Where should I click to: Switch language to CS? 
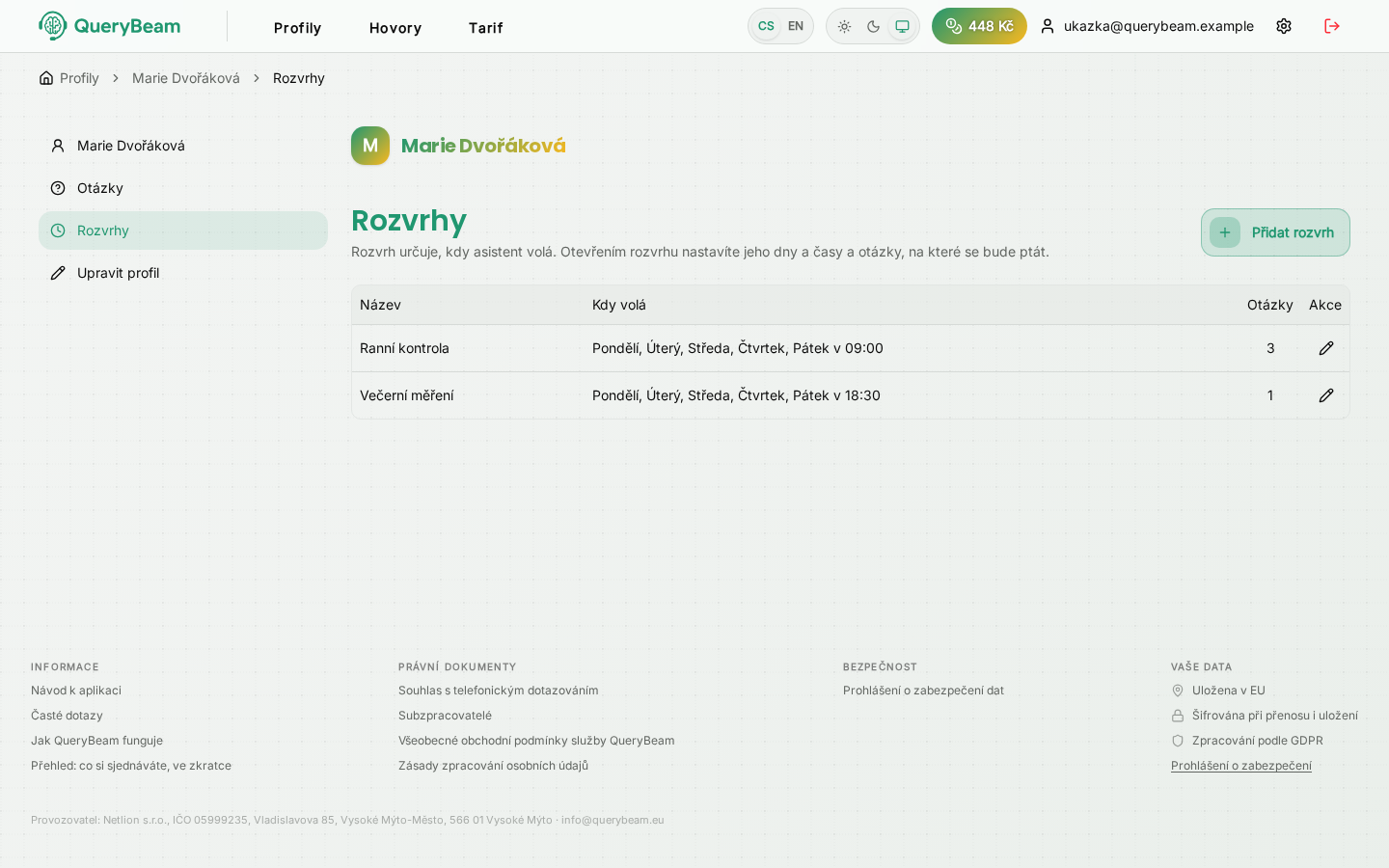pos(766,26)
